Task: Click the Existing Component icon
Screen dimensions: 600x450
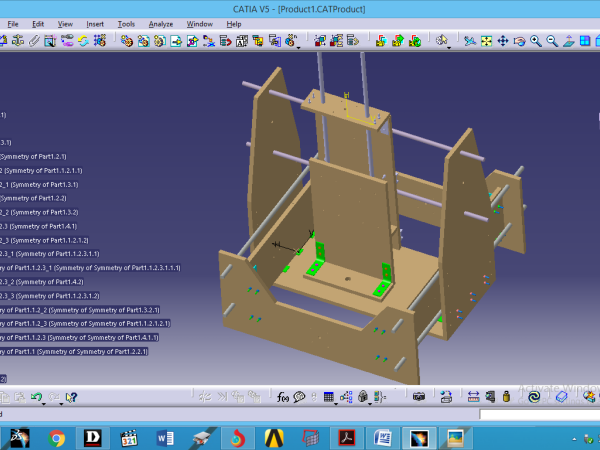Action: (x=176, y=41)
